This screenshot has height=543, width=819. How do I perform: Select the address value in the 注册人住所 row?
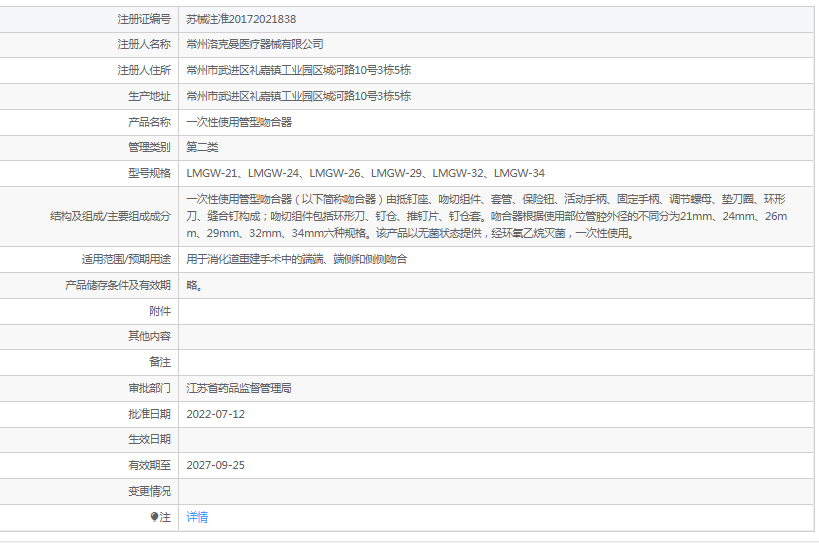(x=299, y=70)
